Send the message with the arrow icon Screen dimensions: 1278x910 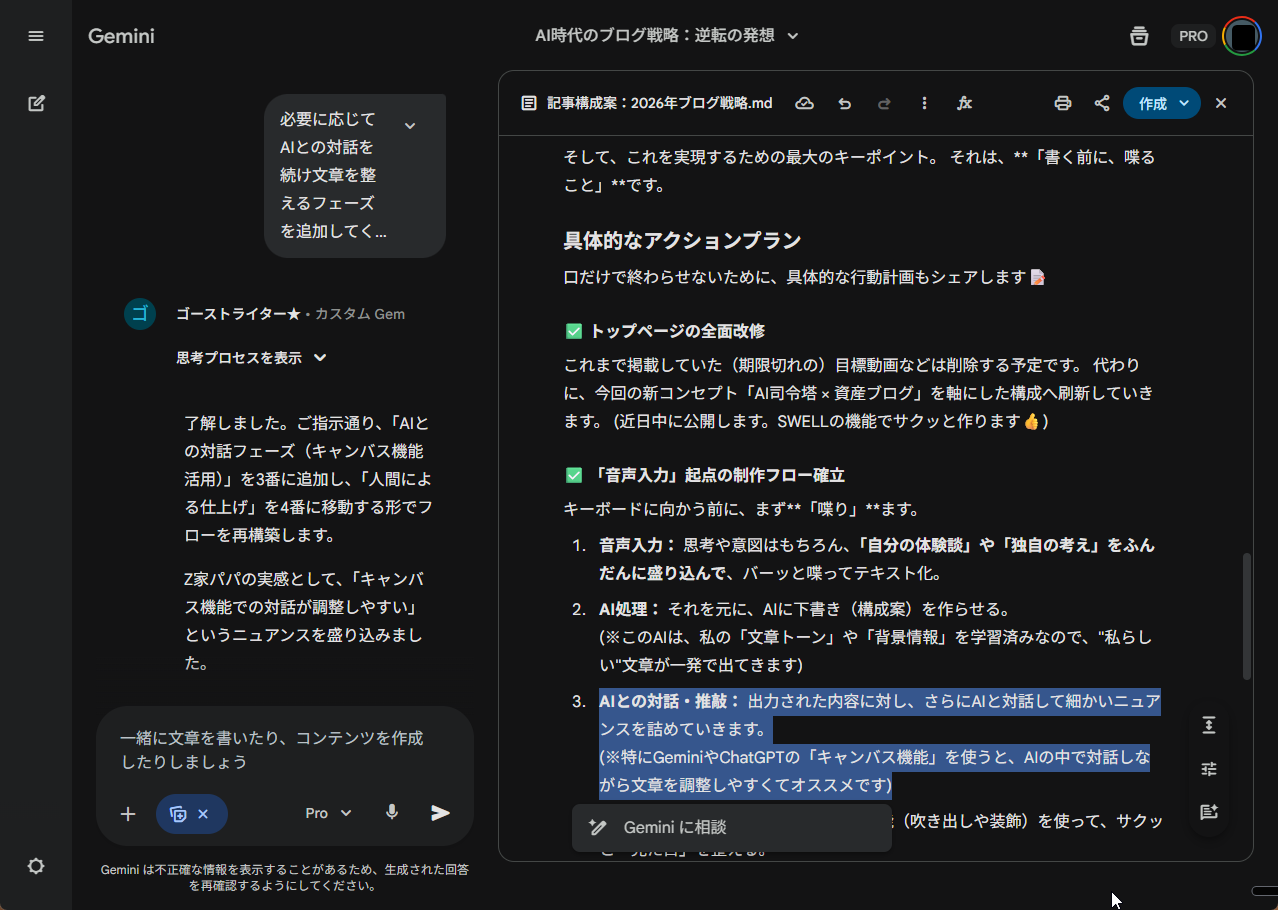[x=440, y=813]
